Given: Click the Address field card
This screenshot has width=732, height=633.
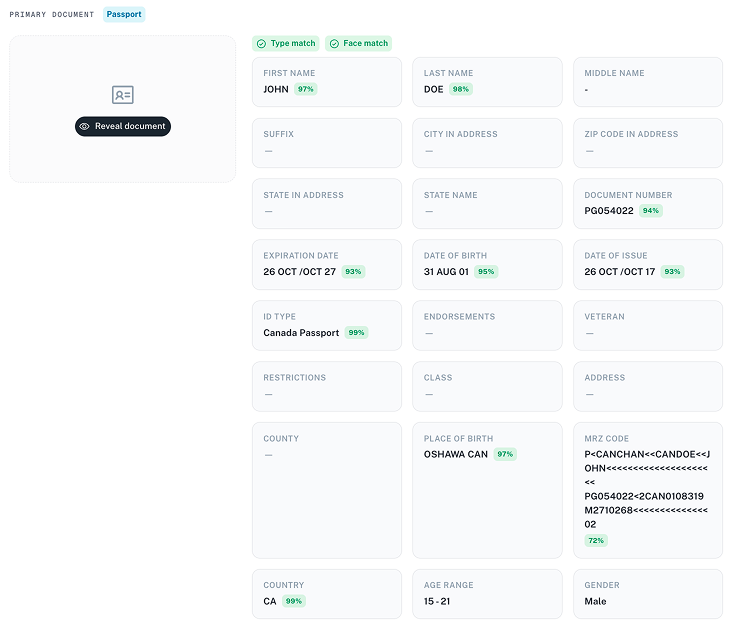Looking at the screenshot, I should coord(648,387).
